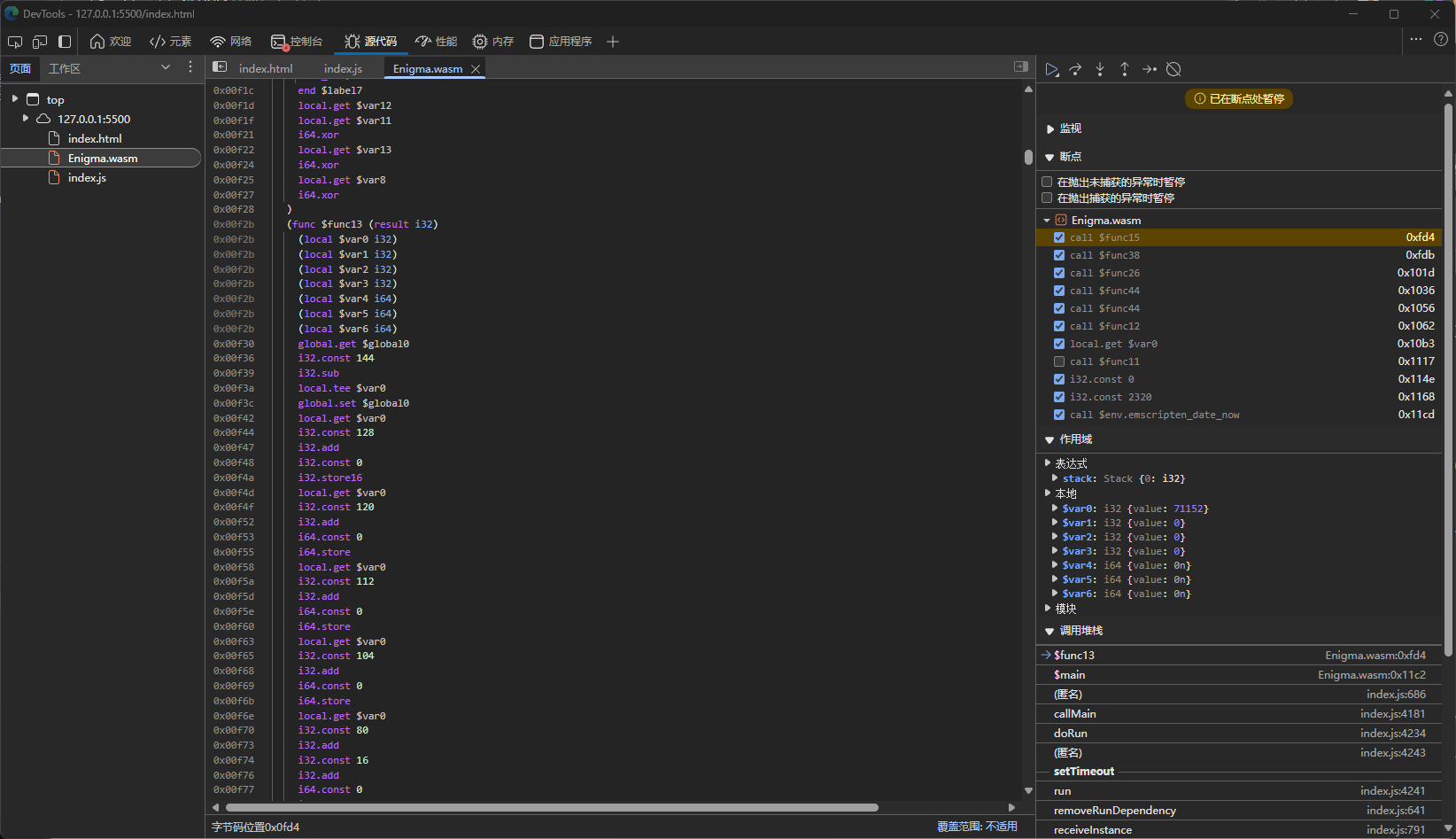Uncheck breakpoint call $func38

(x=1059, y=255)
